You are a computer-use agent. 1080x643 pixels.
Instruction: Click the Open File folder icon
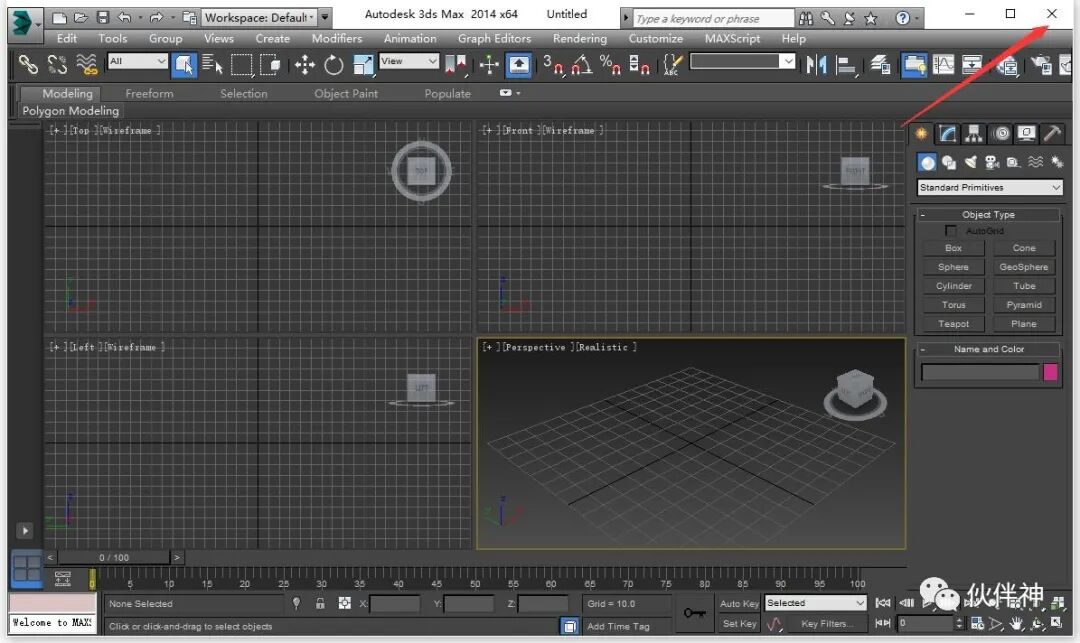(81, 18)
